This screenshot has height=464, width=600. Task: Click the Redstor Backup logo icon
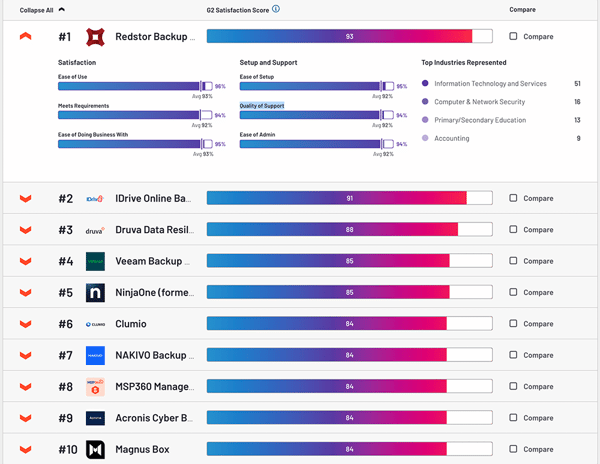pos(95,37)
